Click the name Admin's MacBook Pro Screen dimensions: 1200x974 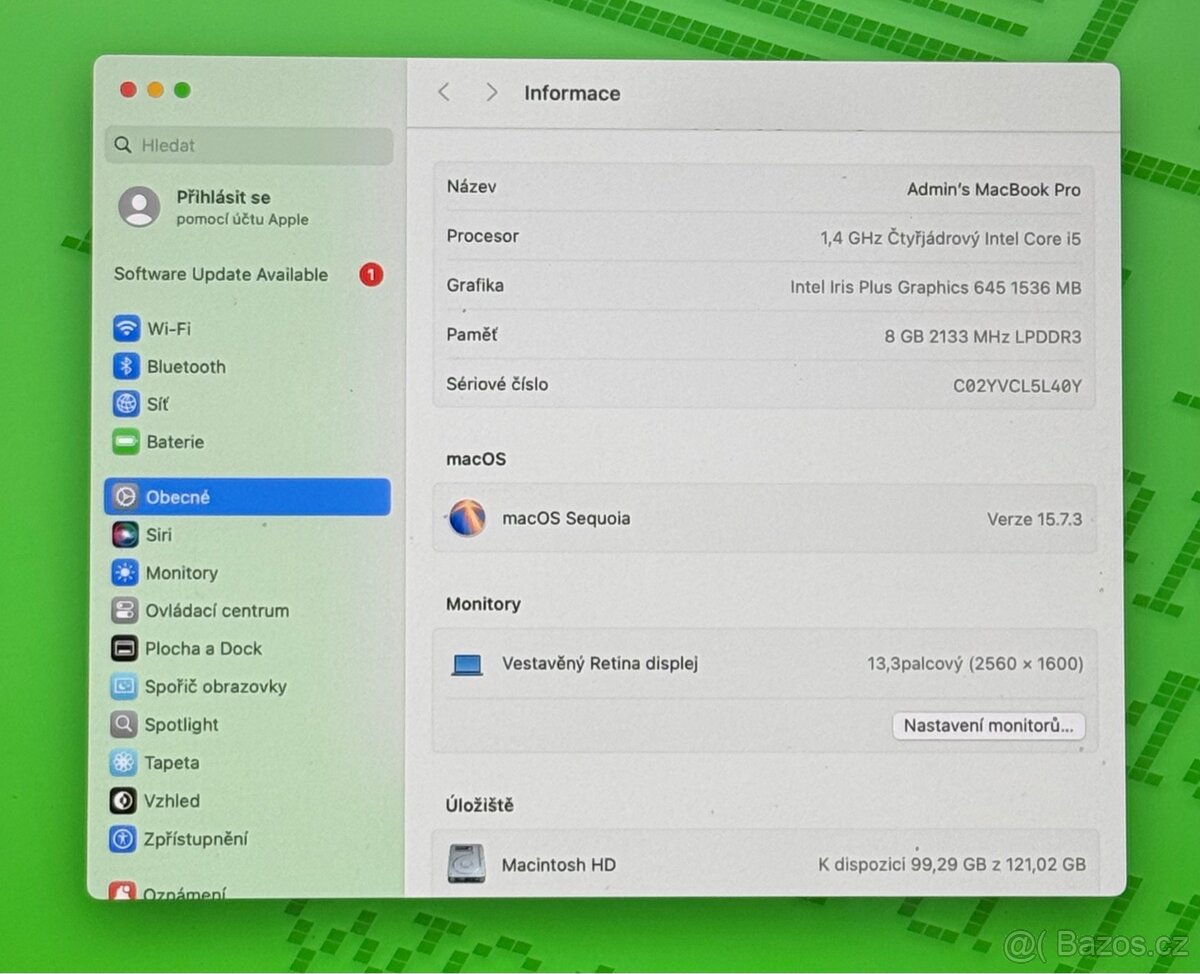[994, 189]
